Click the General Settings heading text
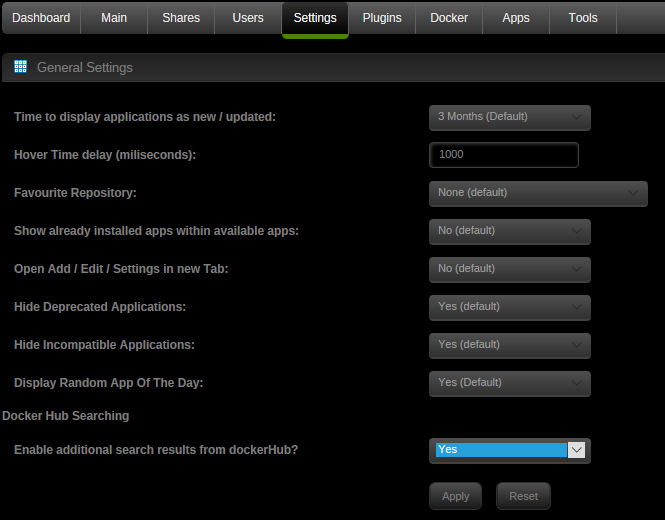This screenshot has height=520, width=665. [x=85, y=67]
